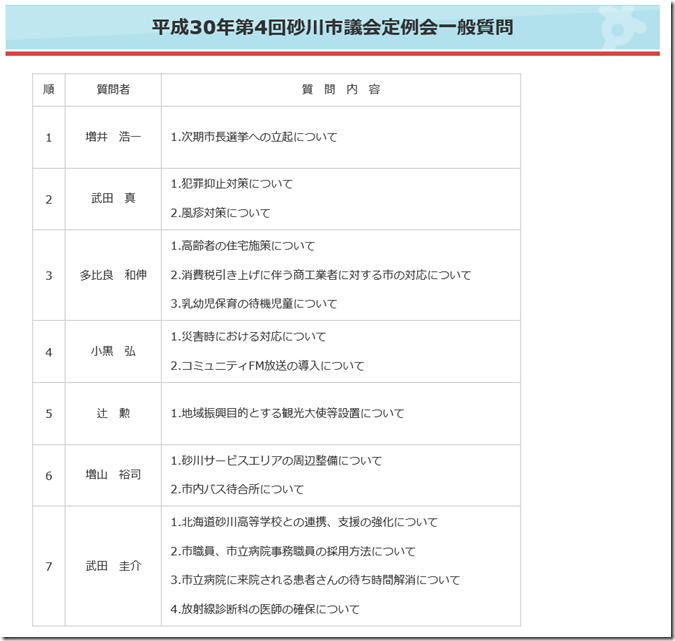Click the 順 column header
Image resolution: width=675 pixels, height=641 pixels.
[48, 90]
